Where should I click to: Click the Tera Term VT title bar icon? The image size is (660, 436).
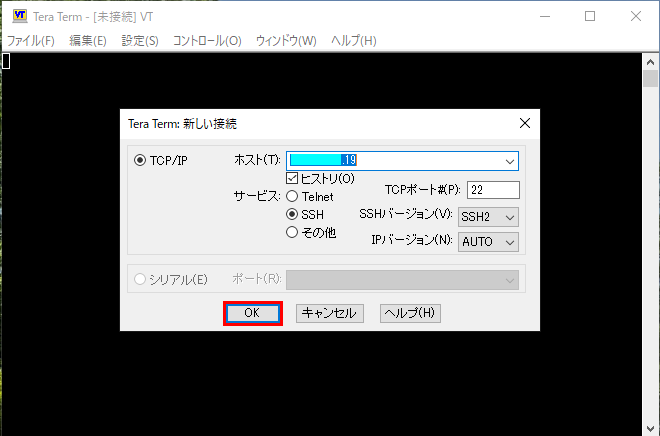tap(19, 16)
